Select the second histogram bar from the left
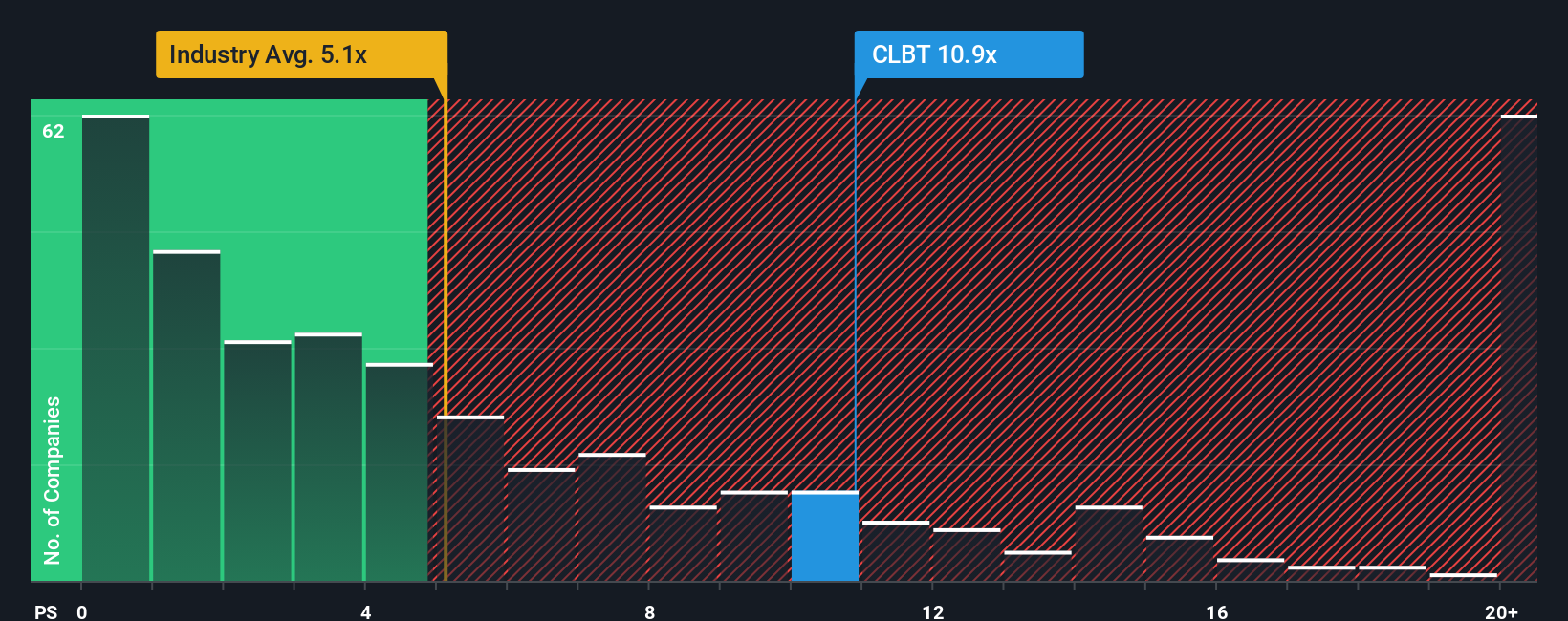1568x621 pixels. [186, 416]
